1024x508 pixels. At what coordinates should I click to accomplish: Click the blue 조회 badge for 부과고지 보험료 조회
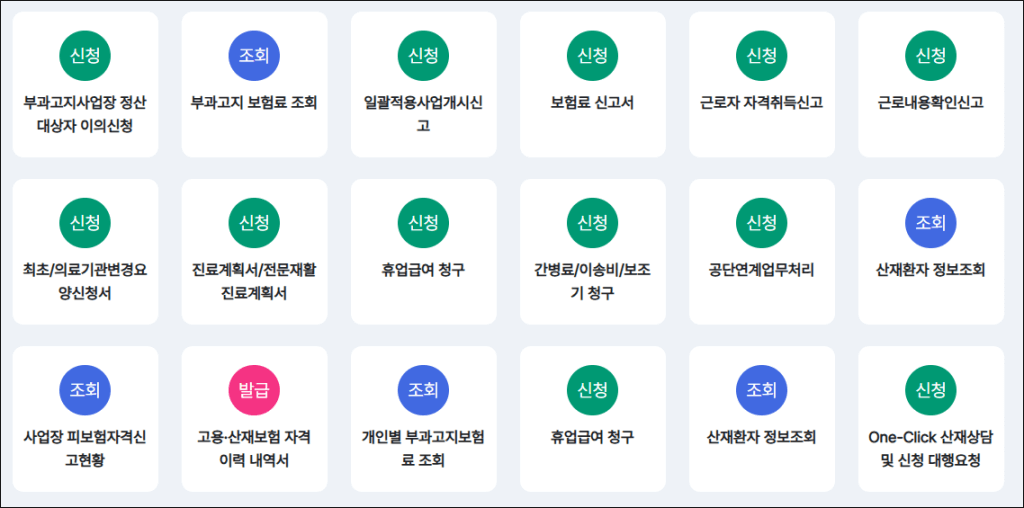254,56
